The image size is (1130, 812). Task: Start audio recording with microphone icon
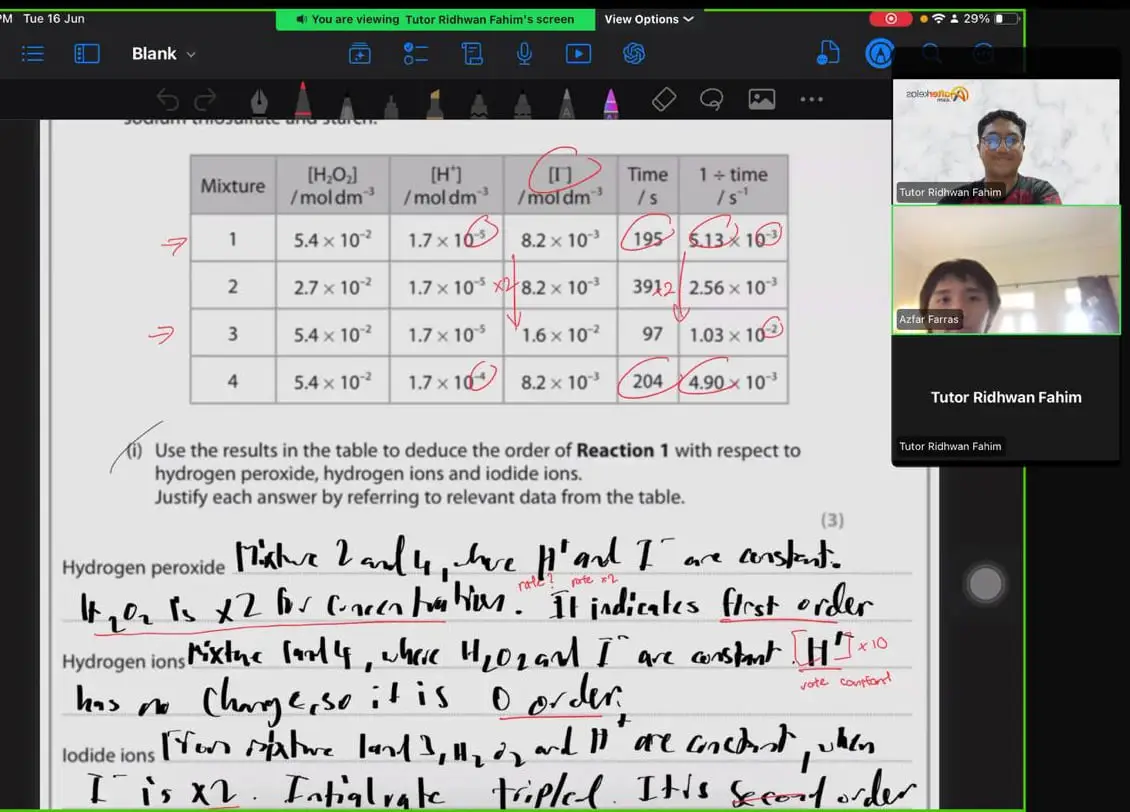(525, 54)
